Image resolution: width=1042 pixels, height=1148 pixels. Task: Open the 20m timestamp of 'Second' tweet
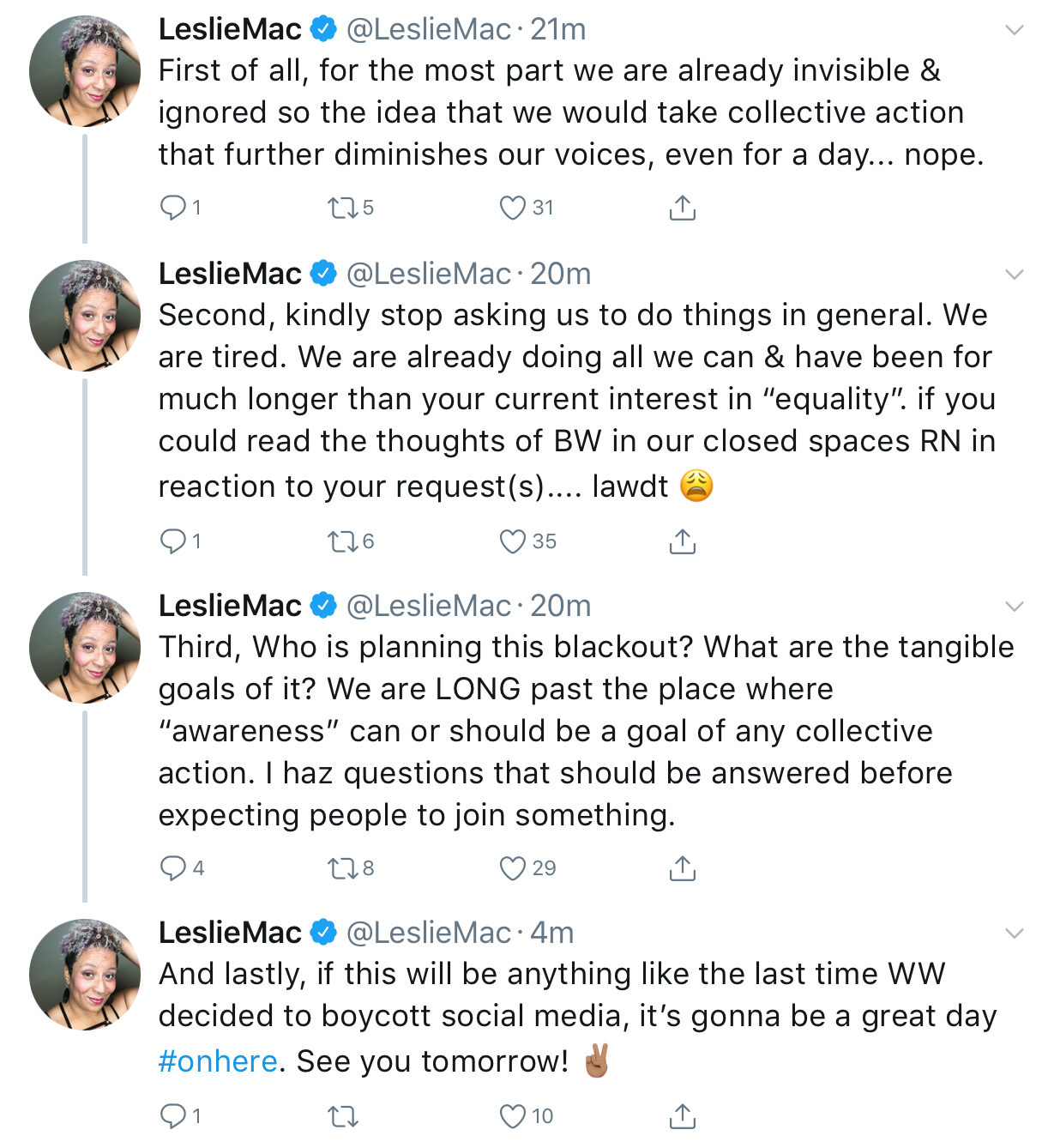pos(560,274)
